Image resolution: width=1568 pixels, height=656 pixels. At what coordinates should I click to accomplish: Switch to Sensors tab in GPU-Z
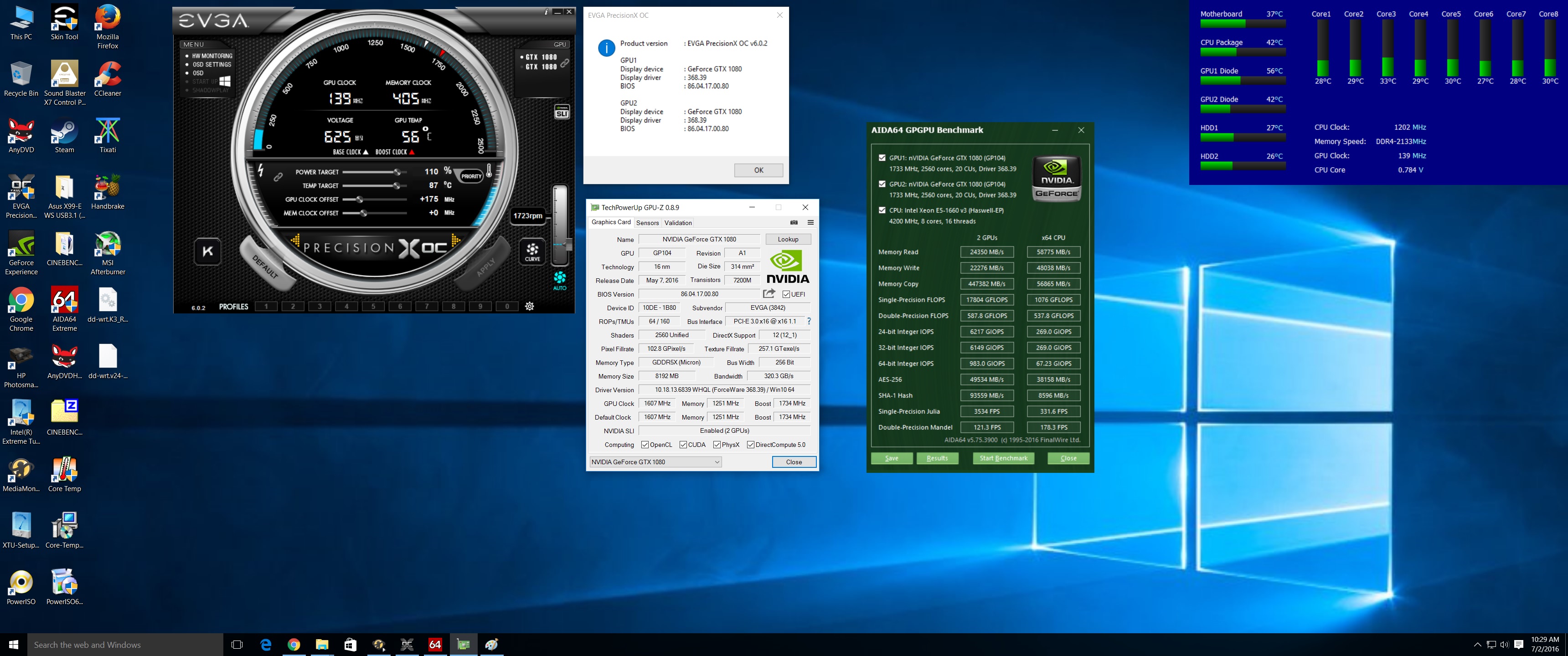648,223
